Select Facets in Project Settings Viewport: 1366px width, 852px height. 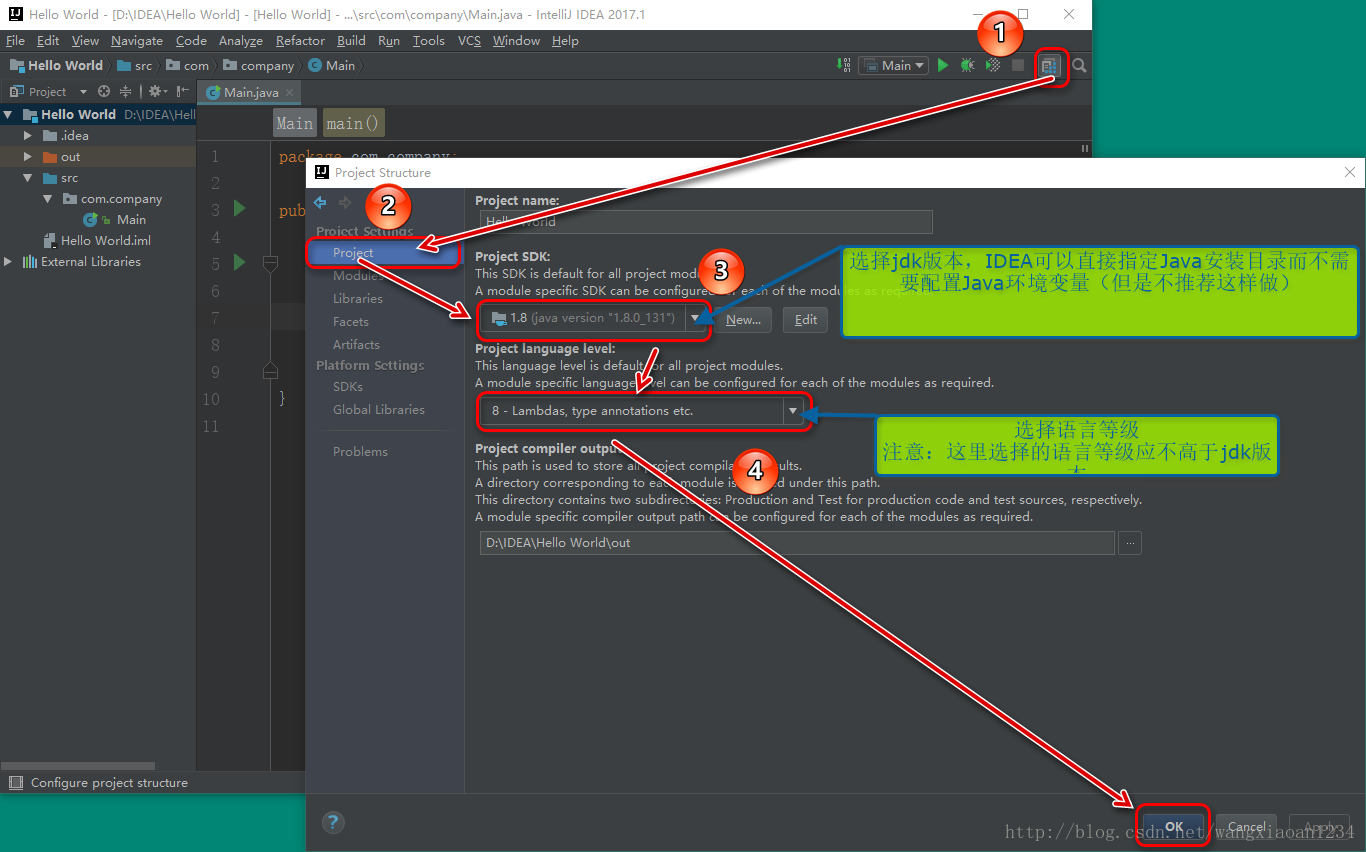[351, 322]
